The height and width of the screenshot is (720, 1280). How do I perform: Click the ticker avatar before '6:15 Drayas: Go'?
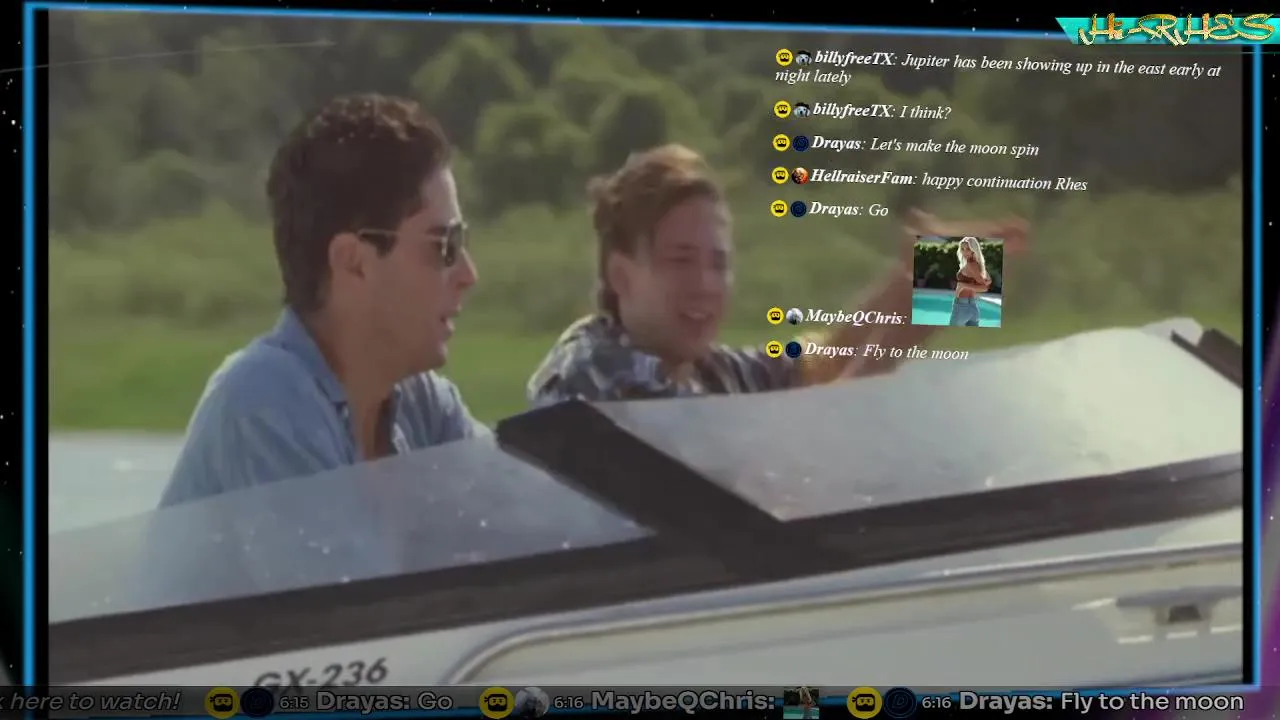pyautogui.click(x=257, y=703)
